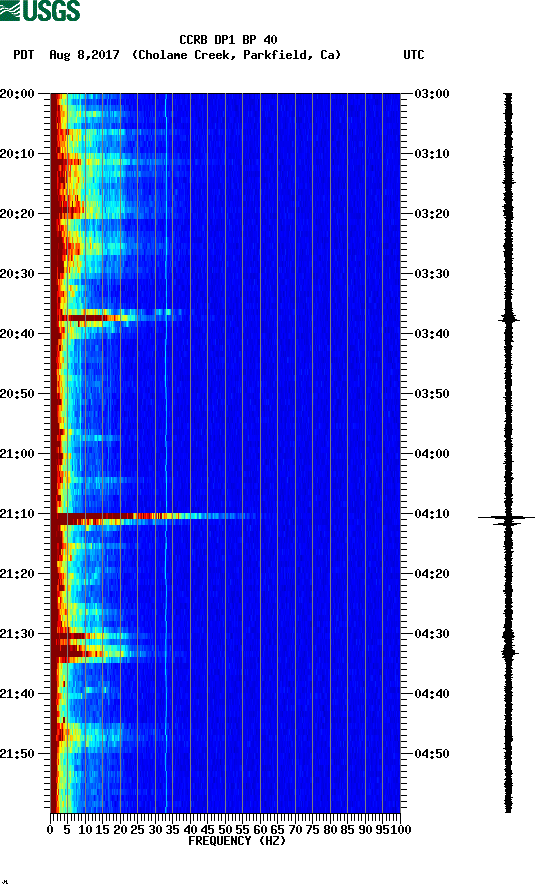Click the 03:00 UTC time label
Viewport: 552px width, 893px height.
[432, 93]
